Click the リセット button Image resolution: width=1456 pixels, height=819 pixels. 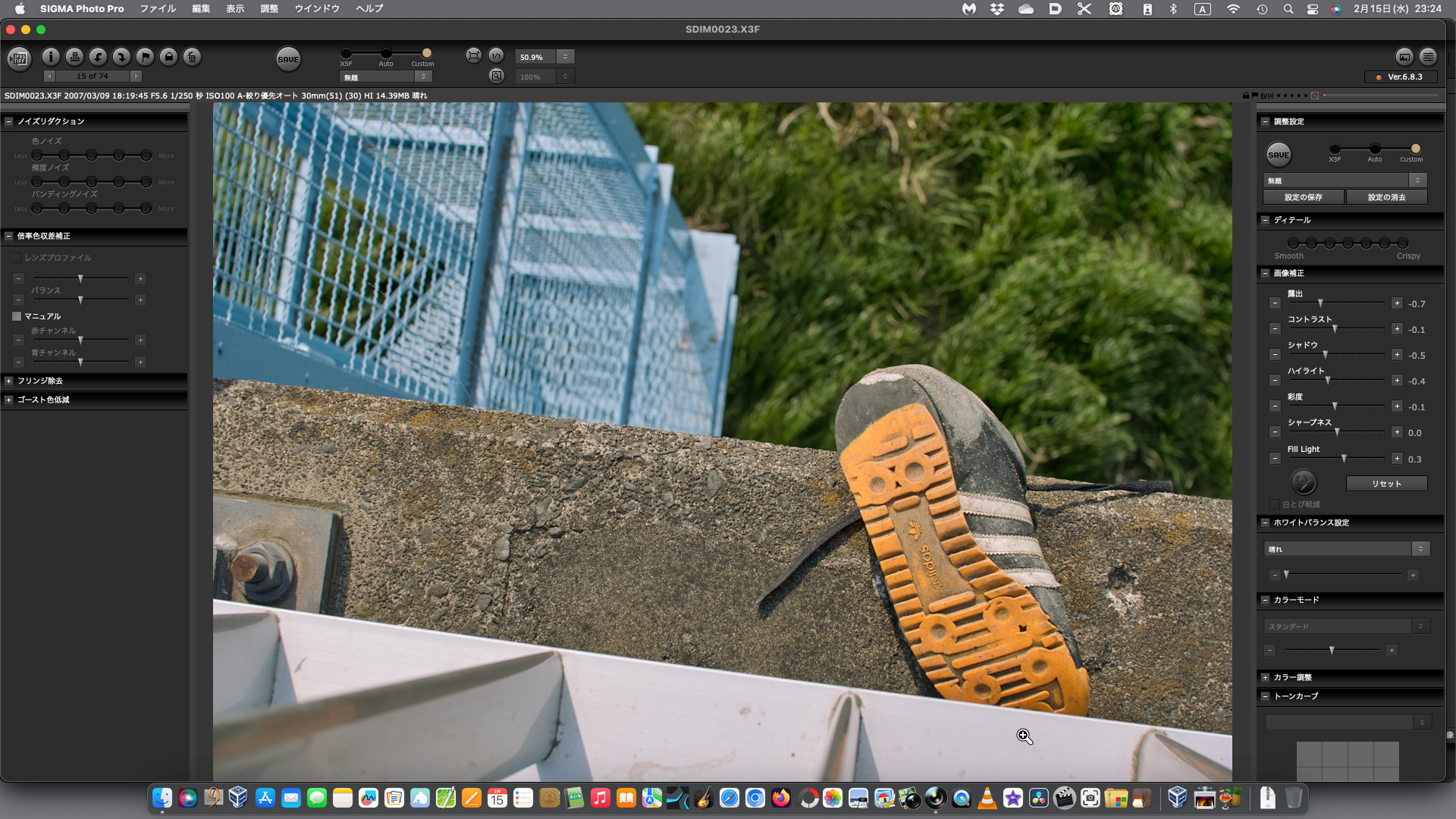coord(1386,484)
